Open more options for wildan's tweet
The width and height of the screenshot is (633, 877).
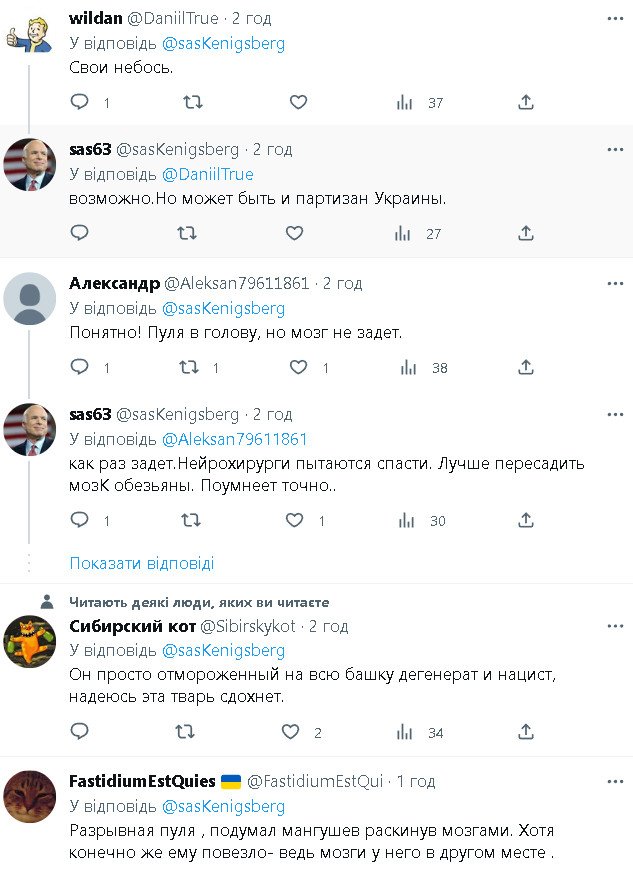[x=614, y=19]
